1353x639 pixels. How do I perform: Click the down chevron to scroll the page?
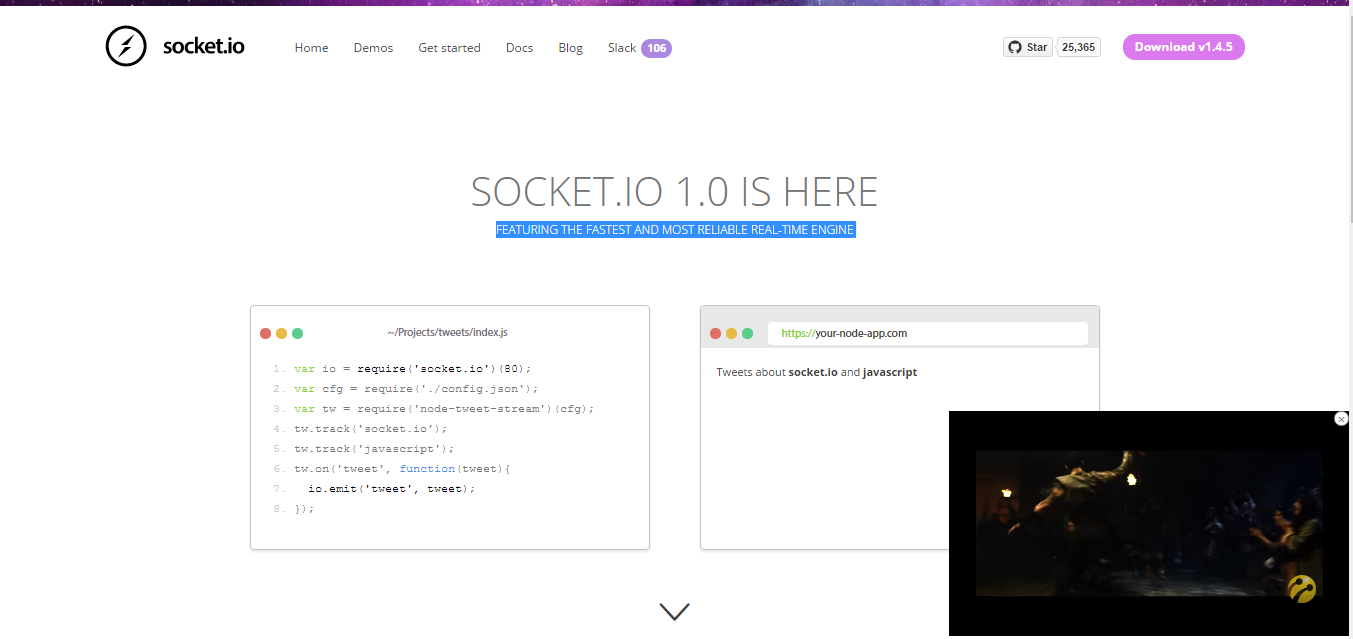point(675,610)
